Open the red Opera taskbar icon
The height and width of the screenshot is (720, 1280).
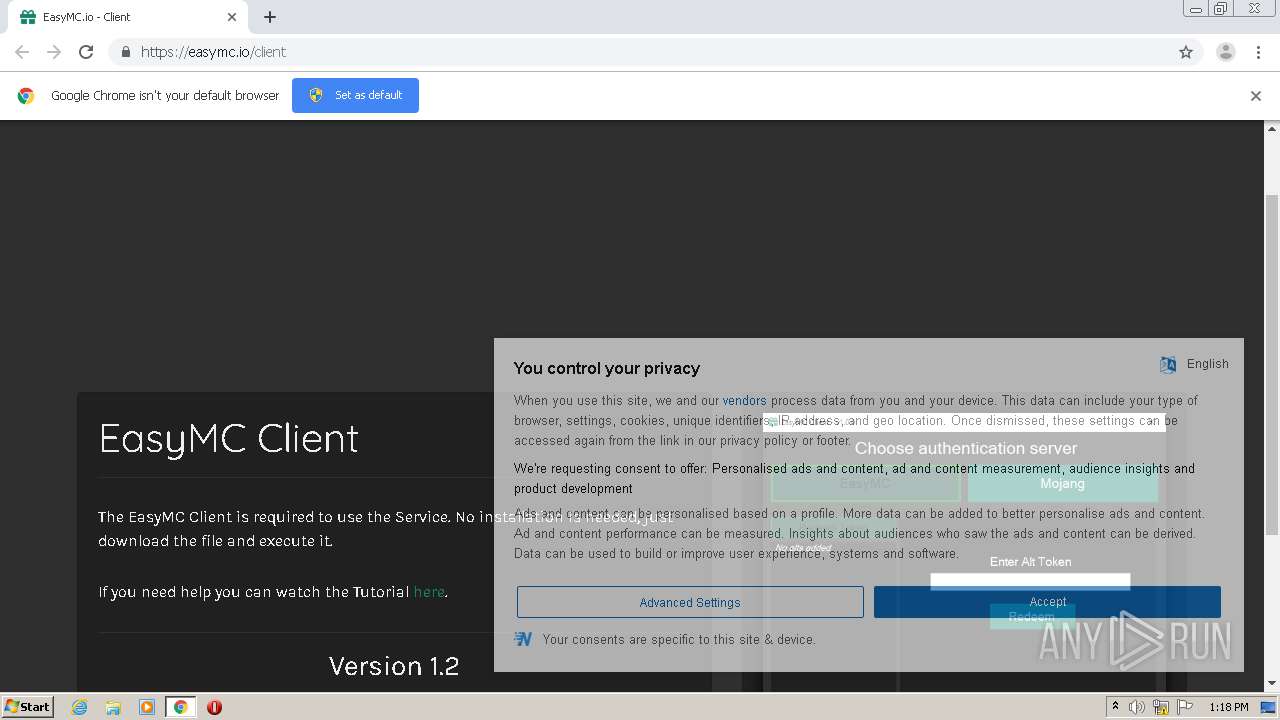click(214, 707)
